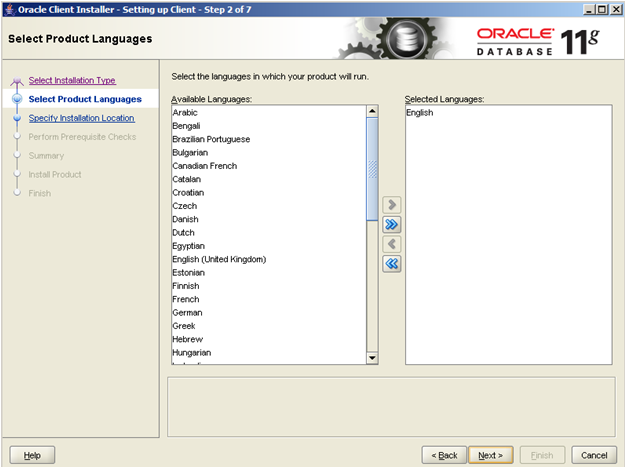Click the remove all languages double-arrow button
The image size is (629, 472).
pyautogui.click(x=392, y=264)
